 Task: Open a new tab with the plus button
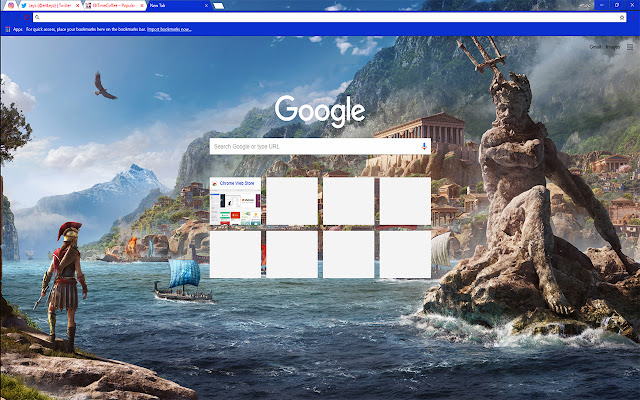point(218,6)
